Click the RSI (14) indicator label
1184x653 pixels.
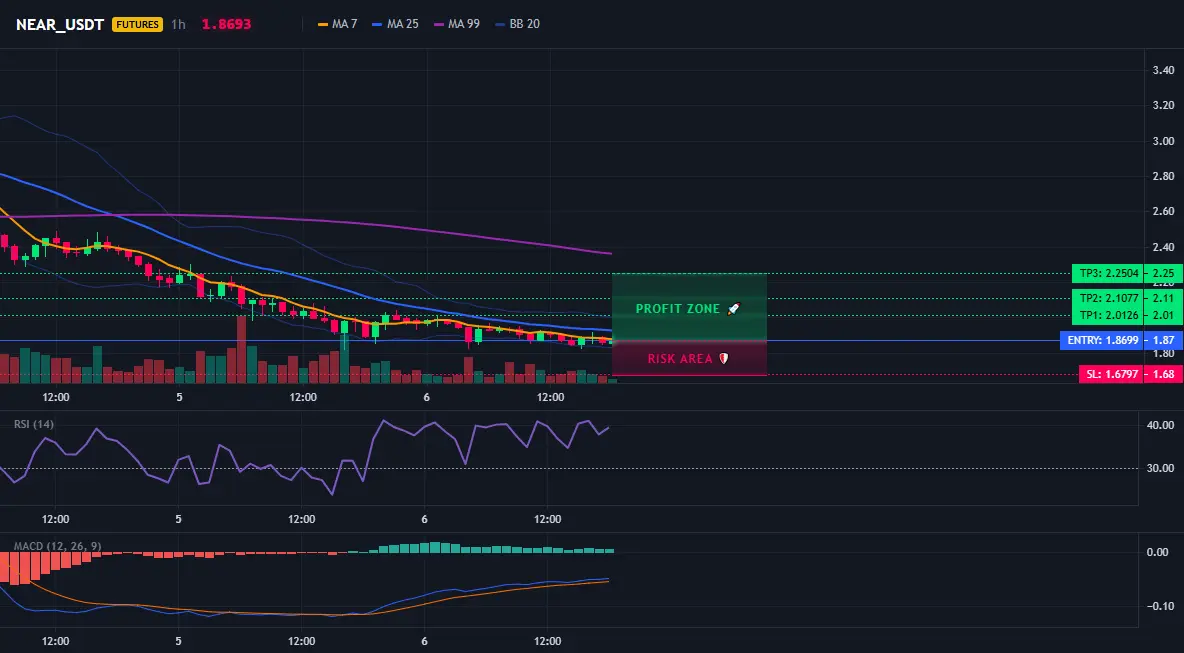34,424
